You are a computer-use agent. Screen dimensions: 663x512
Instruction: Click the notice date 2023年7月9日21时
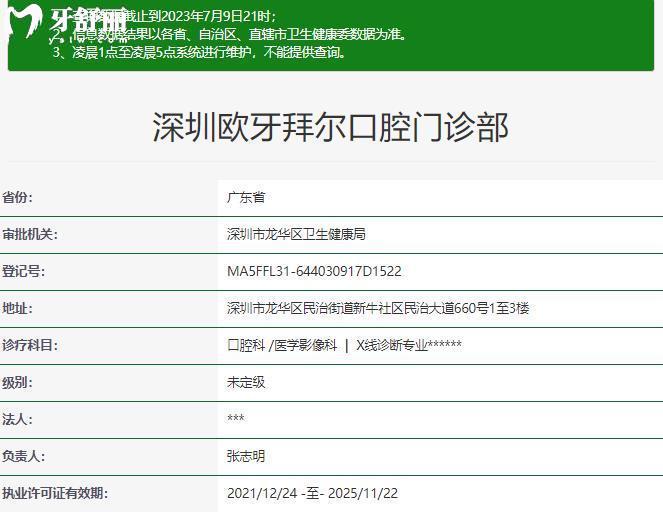216,16
